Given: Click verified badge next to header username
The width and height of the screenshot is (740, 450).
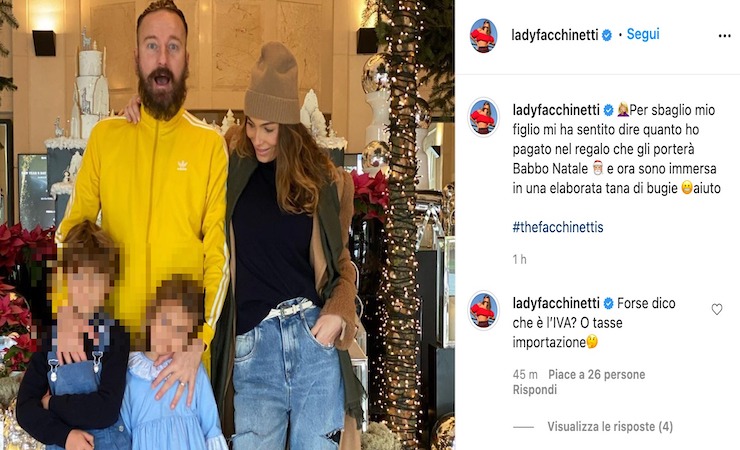Looking at the screenshot, I should coord(607,35).
